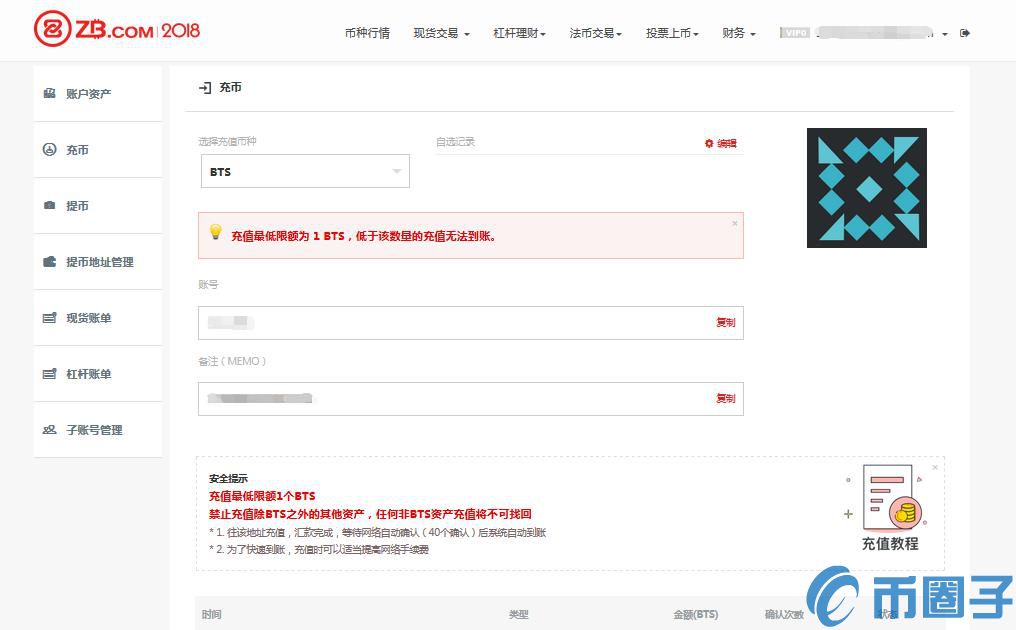Open the BTS coin selection dropdown
This screenshot has width=1016, height=630.
click(x=305, y=172)
